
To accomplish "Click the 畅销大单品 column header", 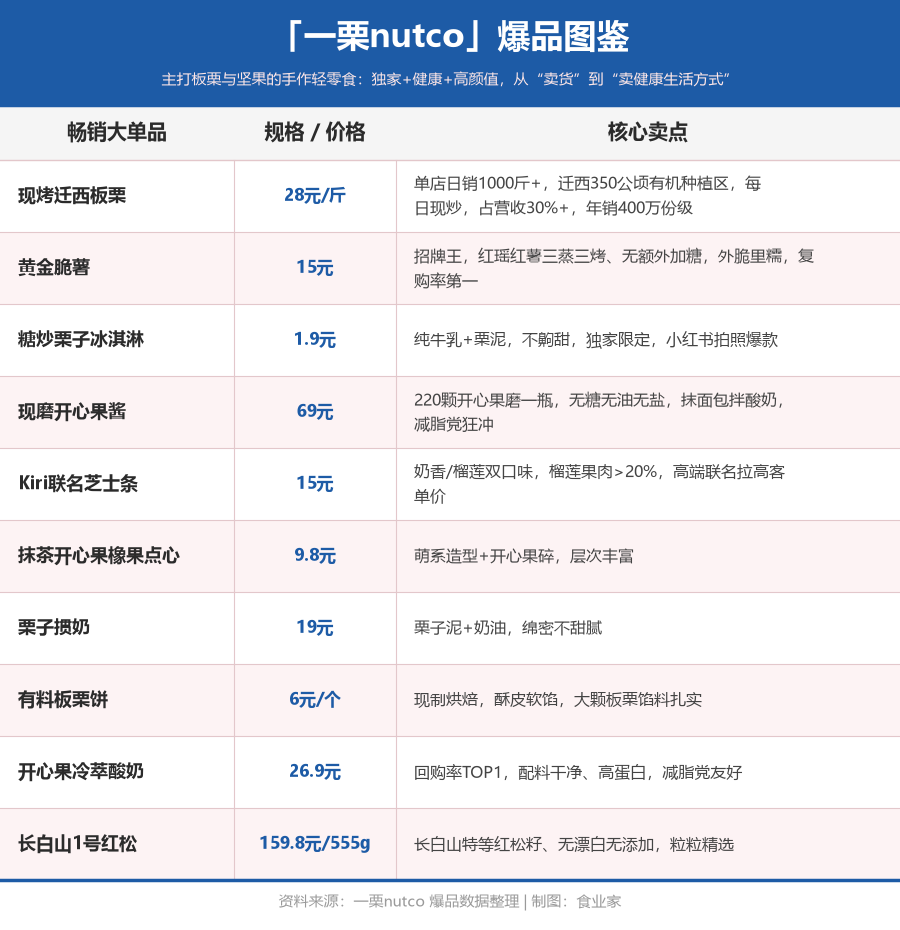I will (x=117, y=132).
